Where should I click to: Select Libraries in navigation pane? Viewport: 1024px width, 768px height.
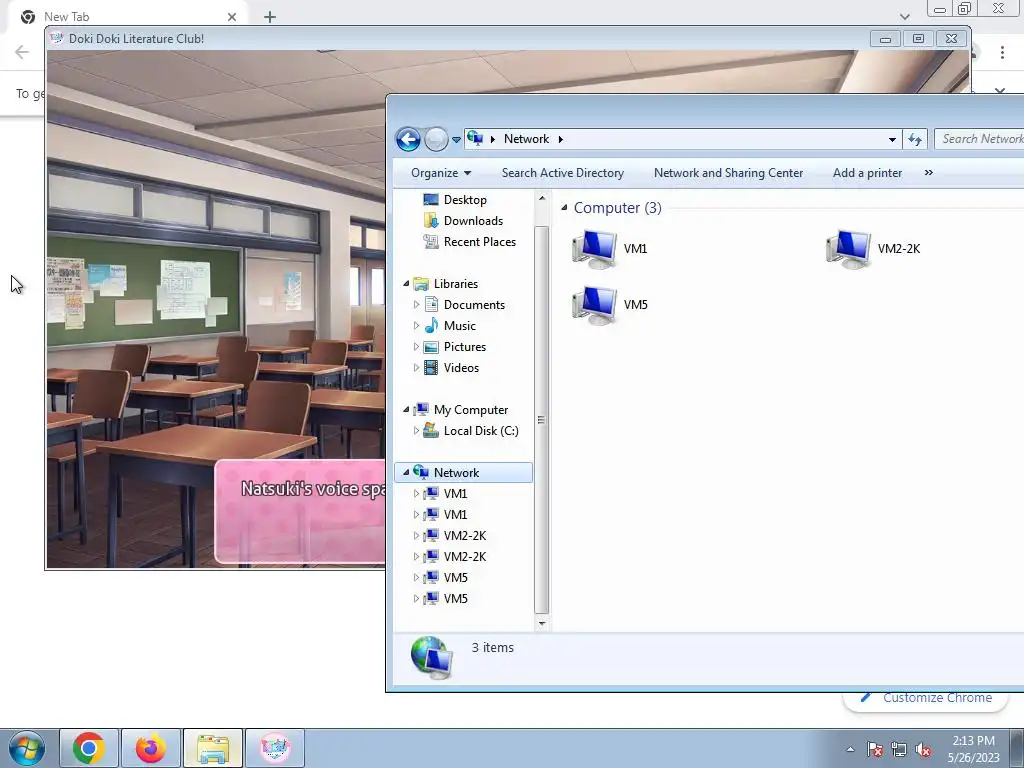455,284
